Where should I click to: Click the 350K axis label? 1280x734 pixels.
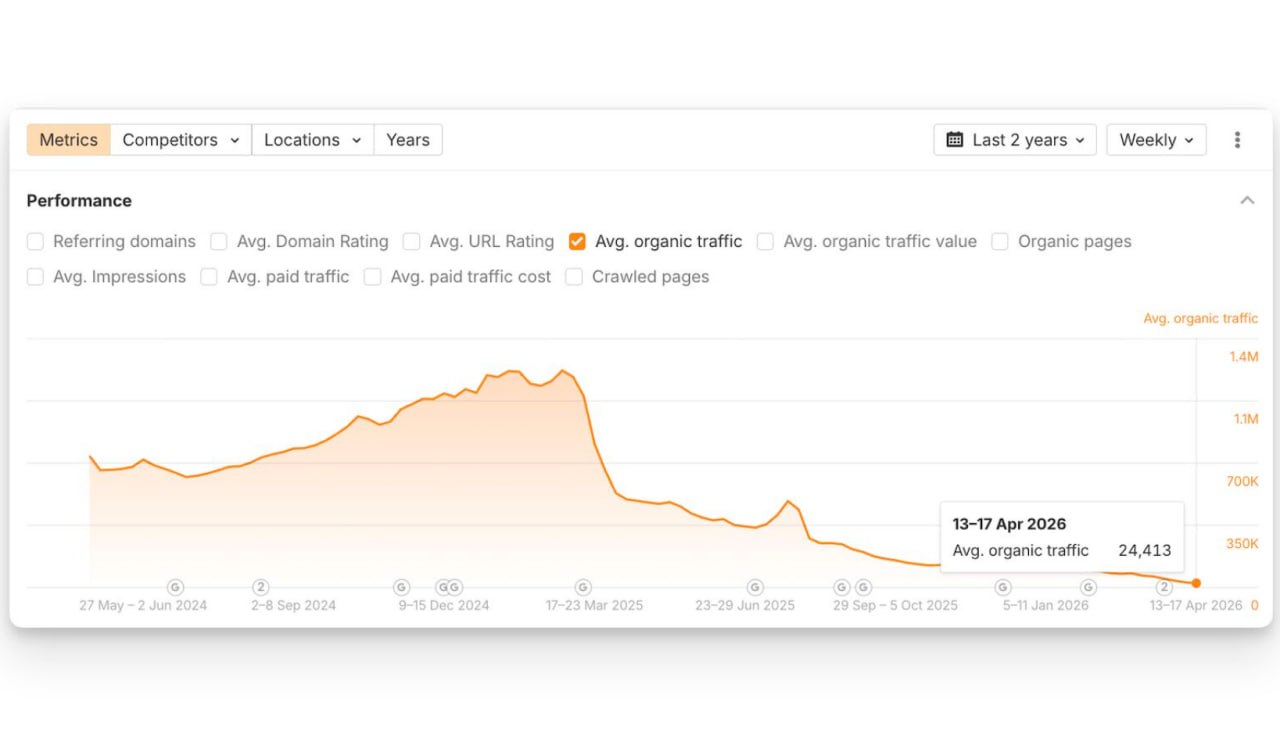1242,543
